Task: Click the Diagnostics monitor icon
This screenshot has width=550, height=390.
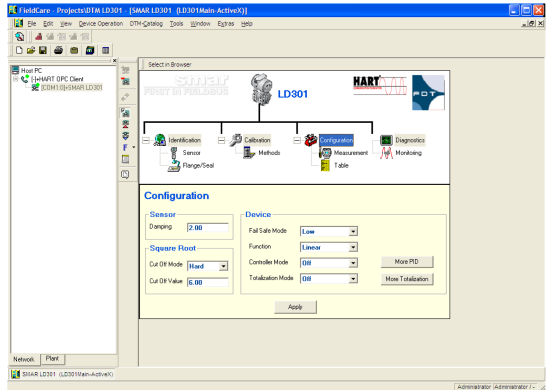Action: coord(386,140)
